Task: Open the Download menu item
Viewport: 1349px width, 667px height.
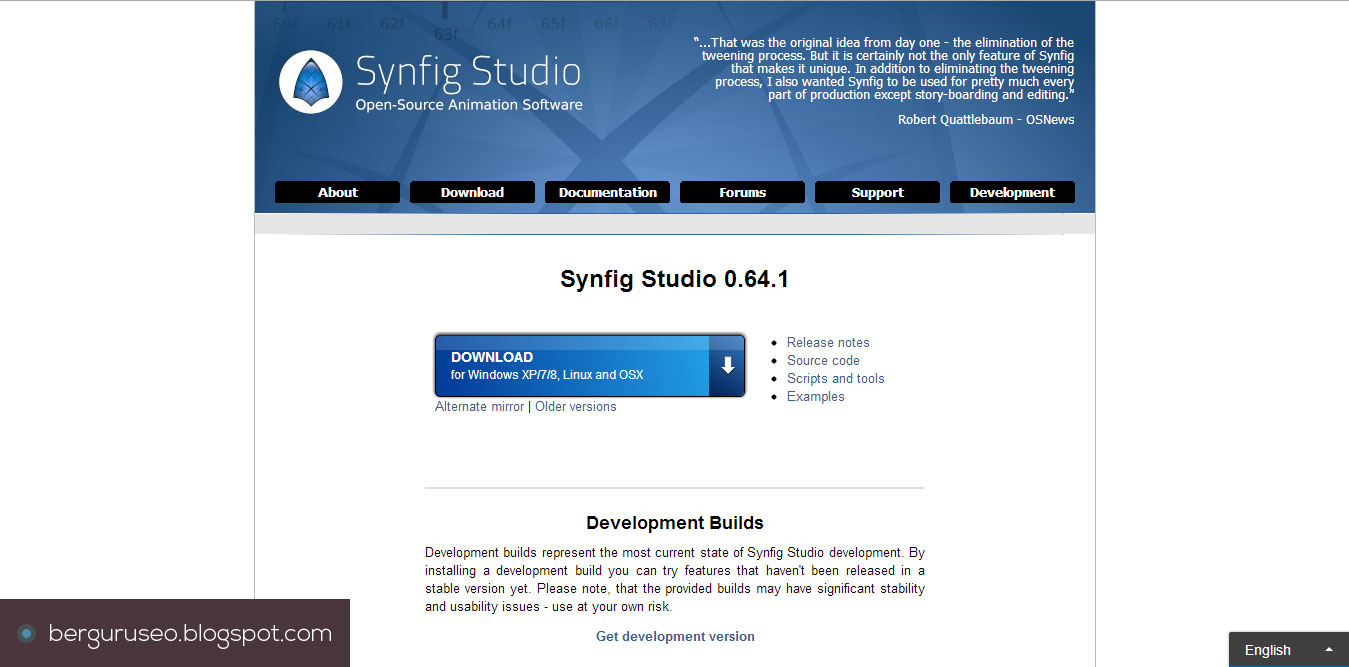Action: click(x=472, y=192)
